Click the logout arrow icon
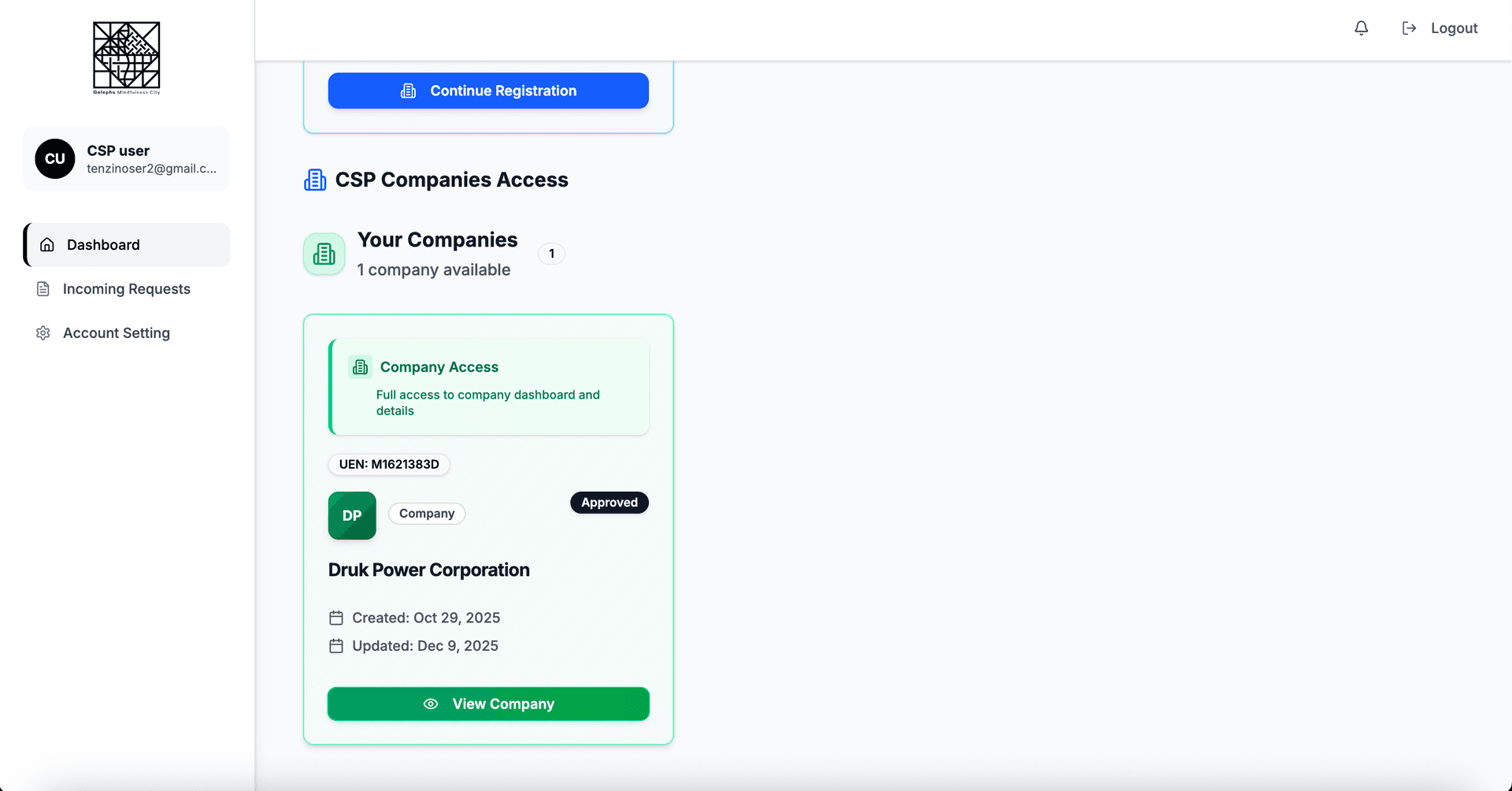The image size is (1512, 791). pos(1410,28)
